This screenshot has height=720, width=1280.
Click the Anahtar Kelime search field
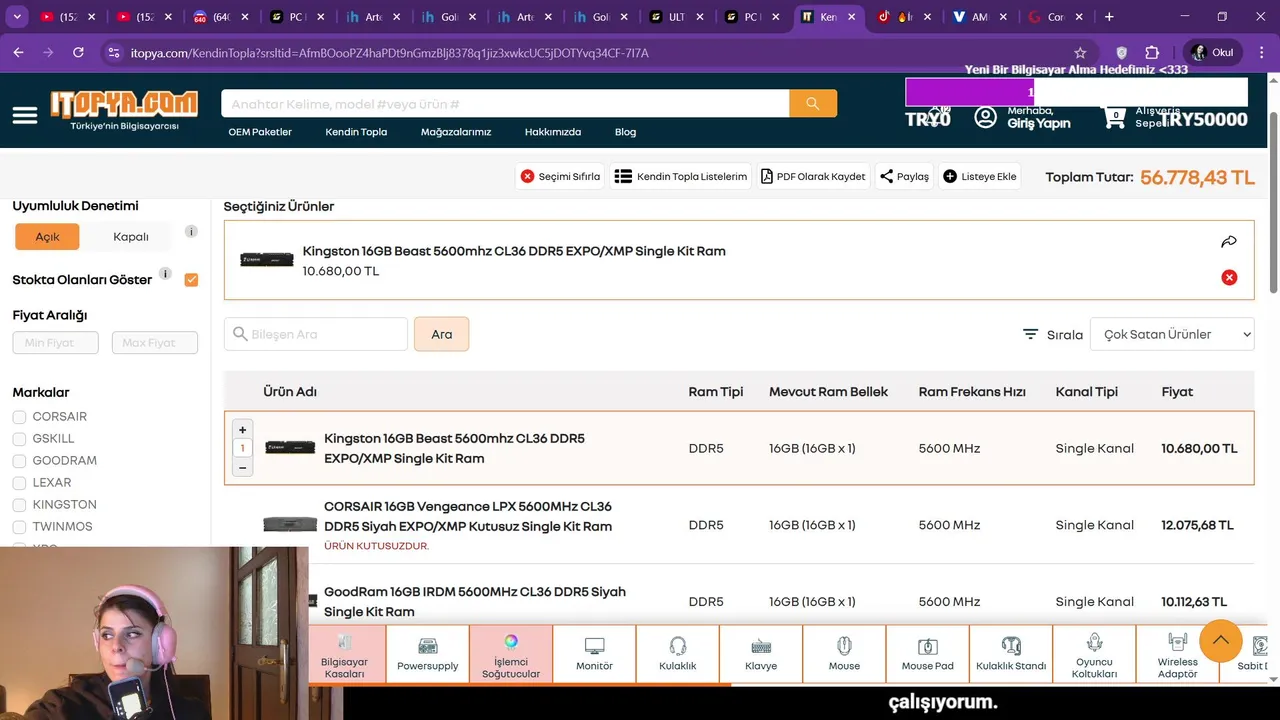click(505, 103)
